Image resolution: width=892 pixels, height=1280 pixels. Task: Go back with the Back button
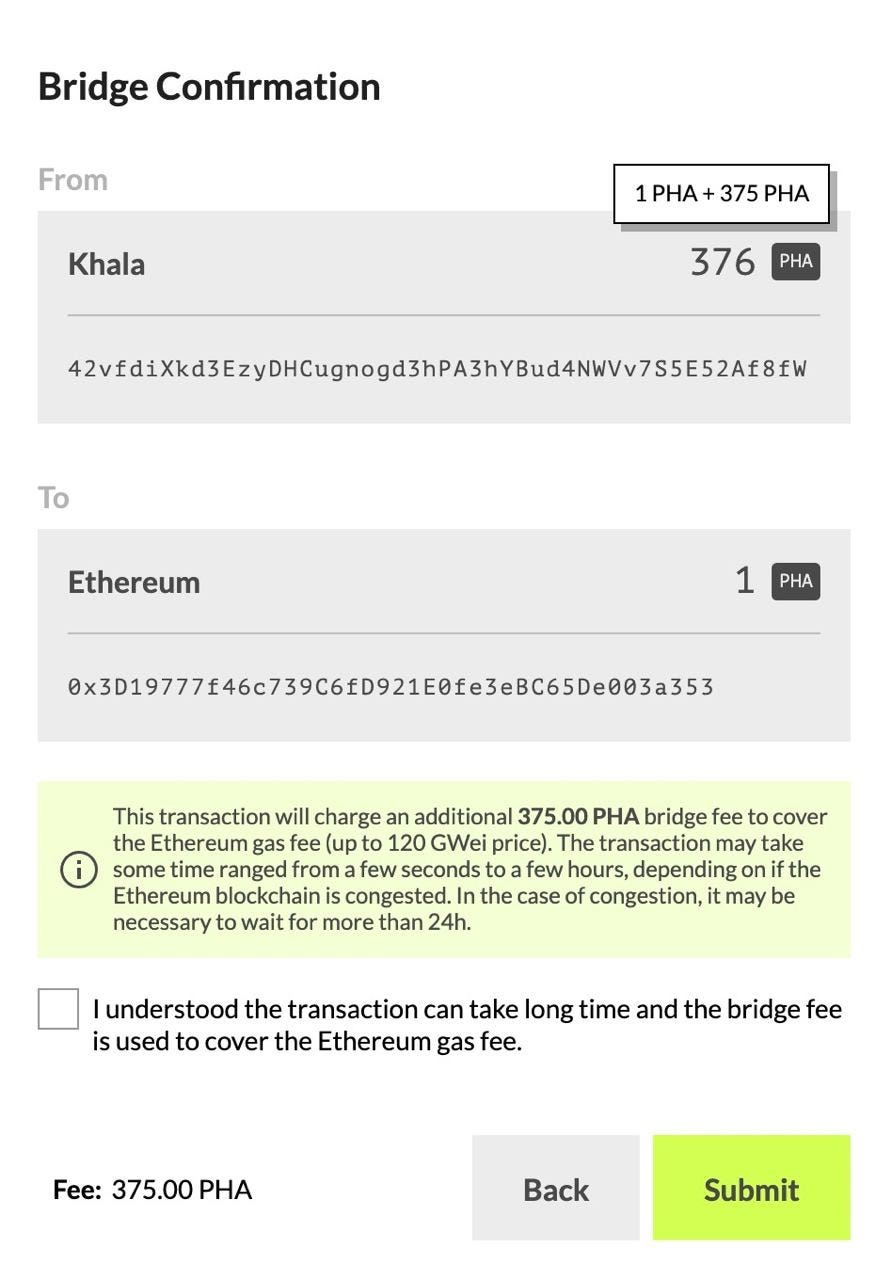[x=555, y=1188]
